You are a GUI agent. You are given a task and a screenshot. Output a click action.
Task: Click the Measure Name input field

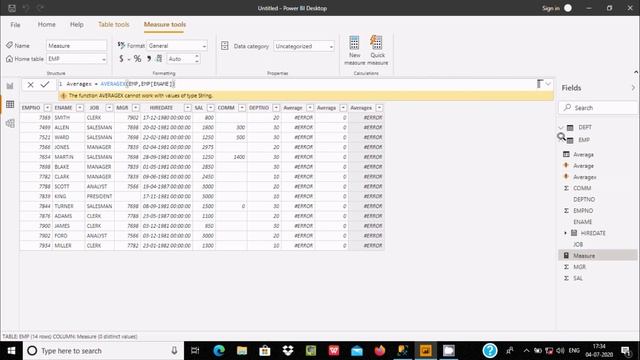coord(77,46)
